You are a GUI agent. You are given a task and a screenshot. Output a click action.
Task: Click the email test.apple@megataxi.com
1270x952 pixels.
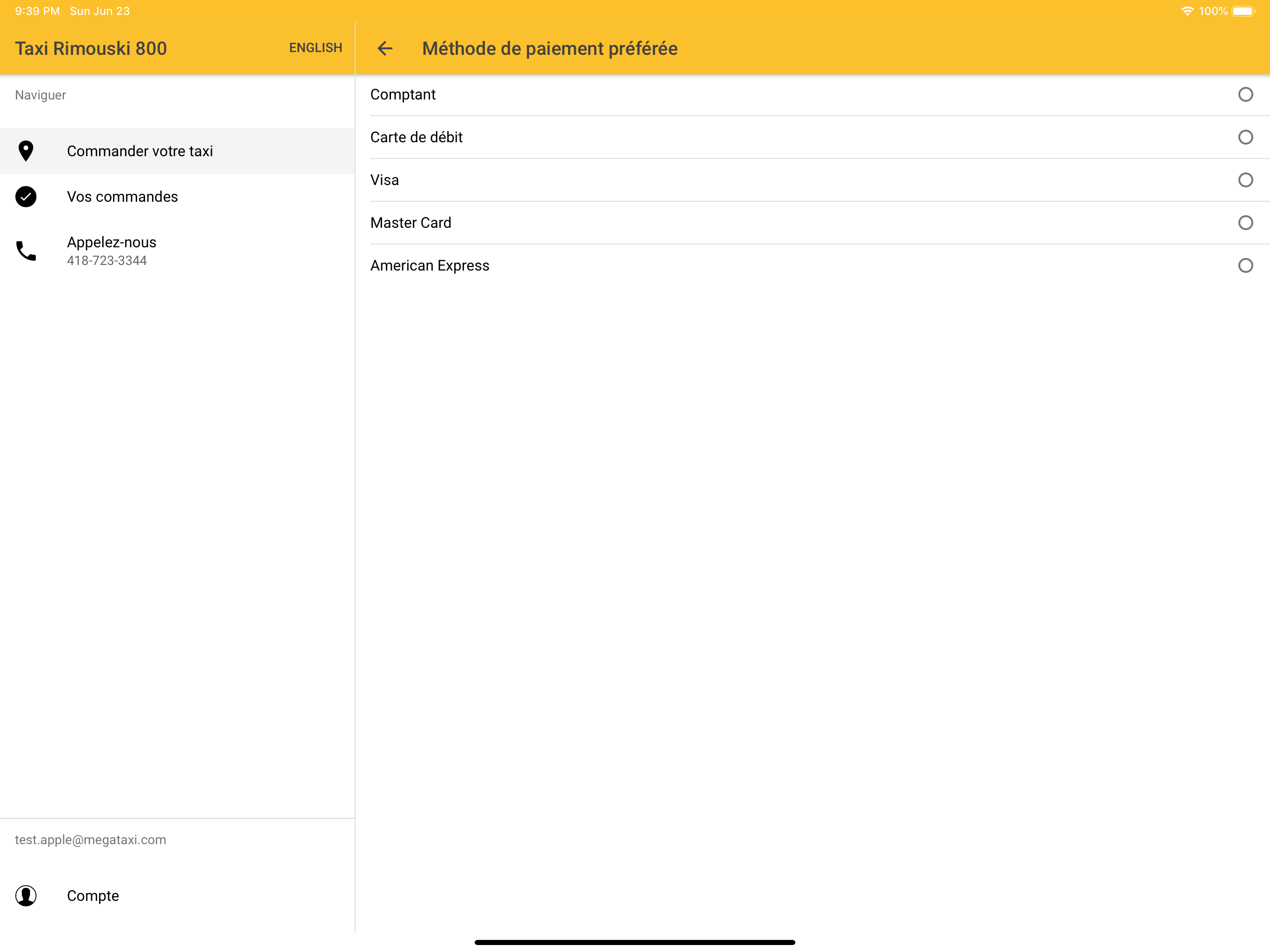(90, 840)
